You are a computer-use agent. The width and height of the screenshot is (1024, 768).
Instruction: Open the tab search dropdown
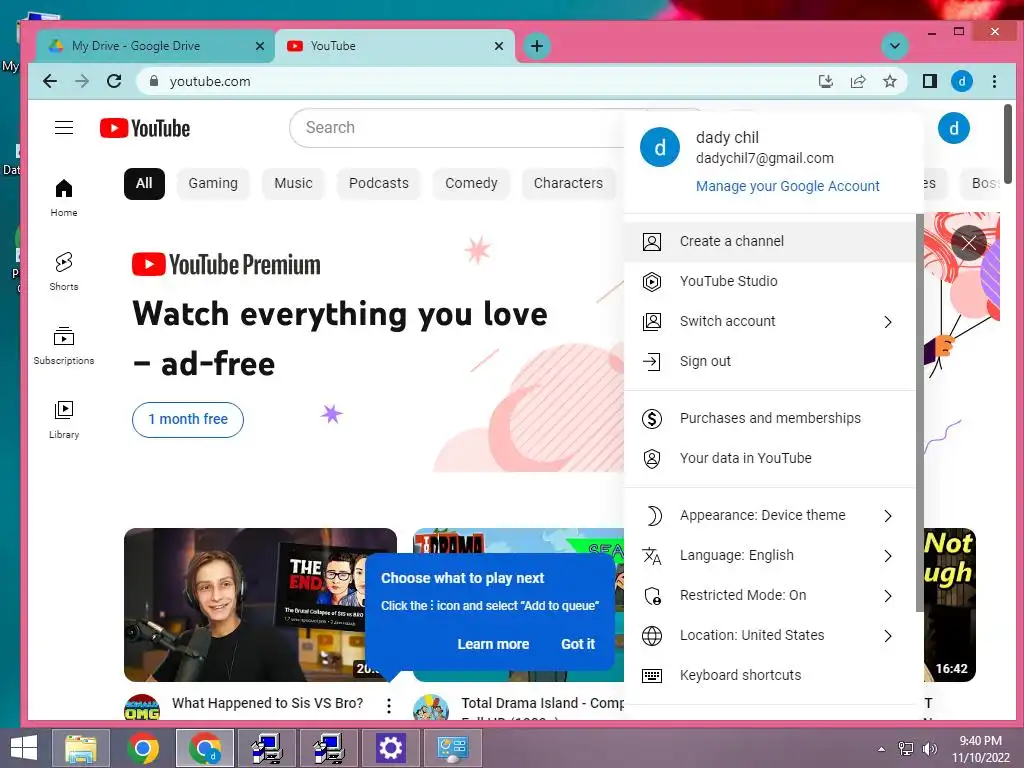pyautogui.click(x=895, y=46)
